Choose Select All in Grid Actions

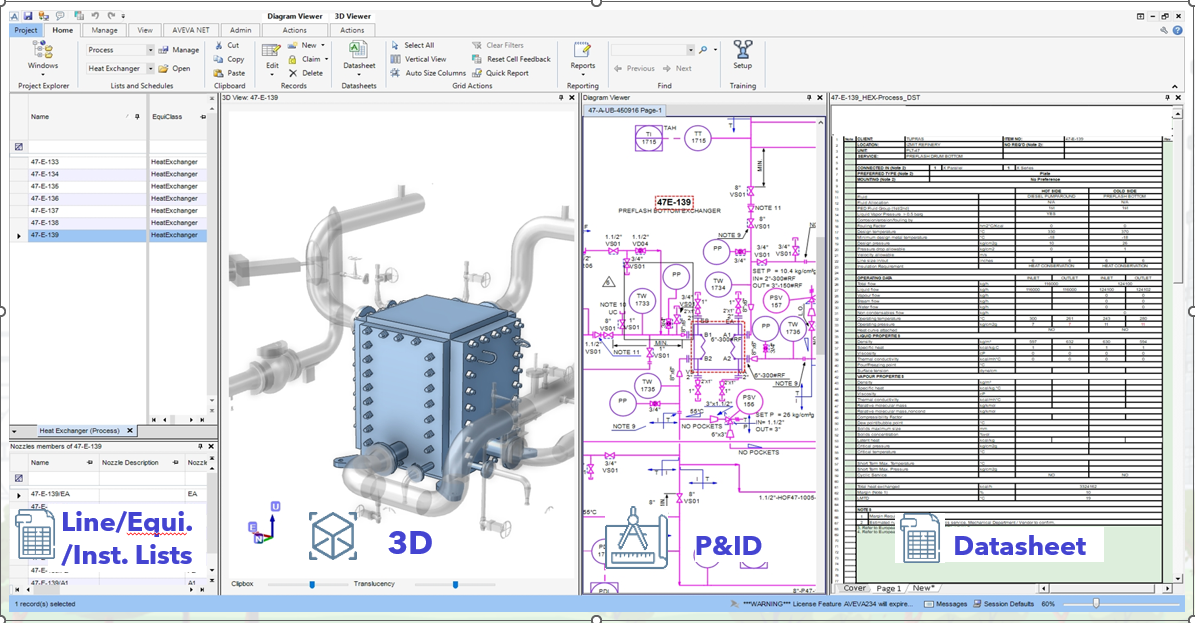[413, 46]
